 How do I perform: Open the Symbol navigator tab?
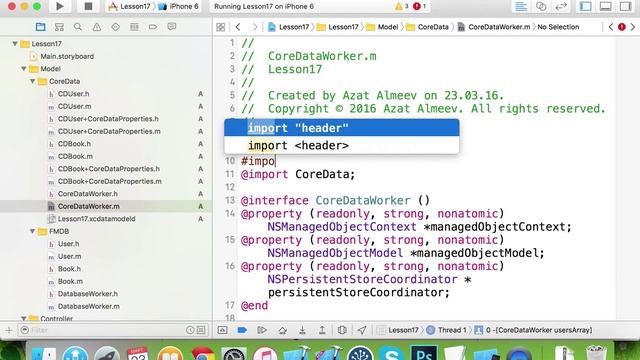pyautogui.click(x=59, y=27)
